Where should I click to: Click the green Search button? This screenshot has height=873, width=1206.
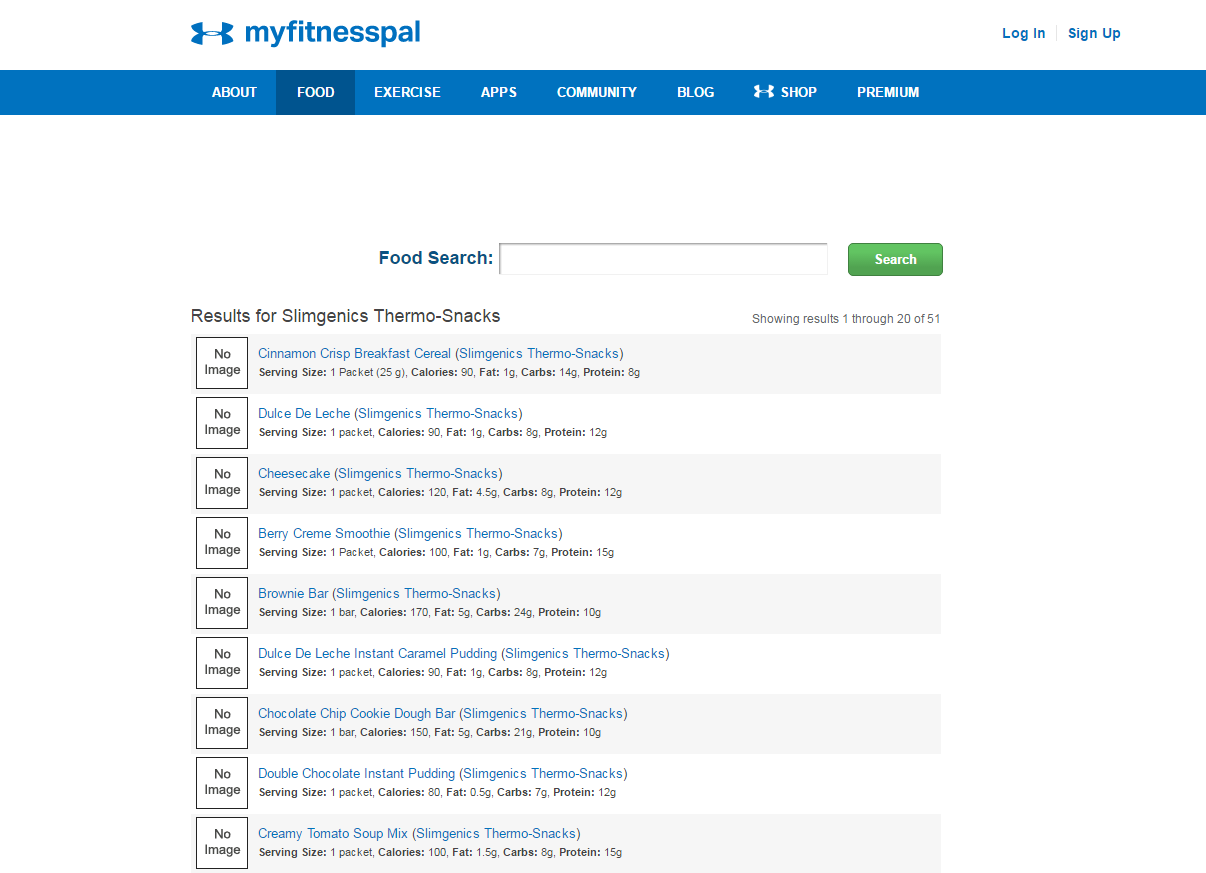click(x=895, y=259)
